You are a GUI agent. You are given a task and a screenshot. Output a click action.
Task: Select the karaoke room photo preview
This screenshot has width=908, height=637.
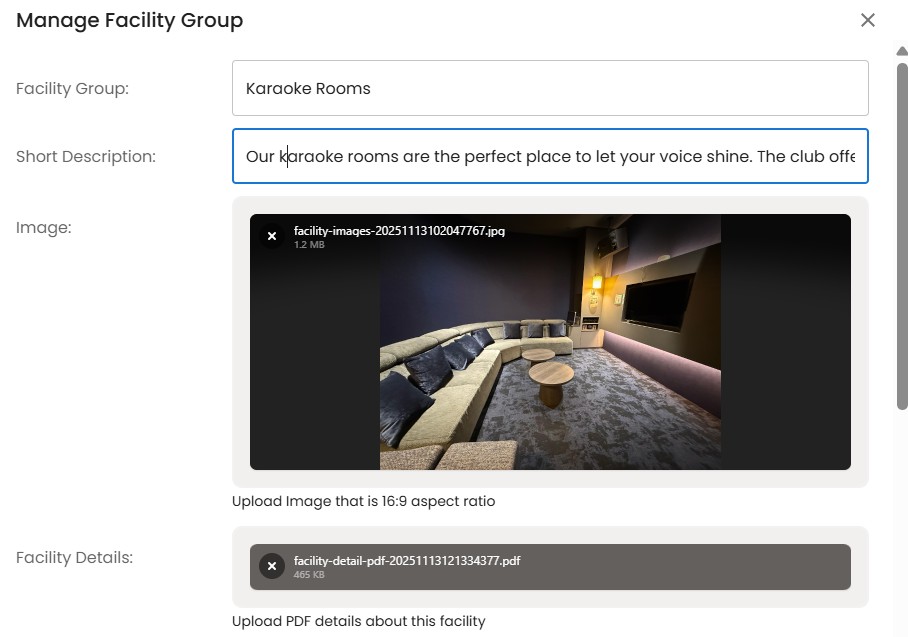[550, 360]
